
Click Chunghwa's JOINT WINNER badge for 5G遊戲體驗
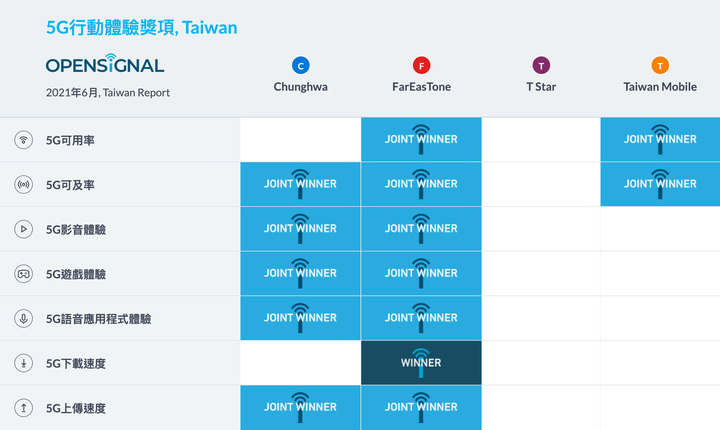coord(300,273)
